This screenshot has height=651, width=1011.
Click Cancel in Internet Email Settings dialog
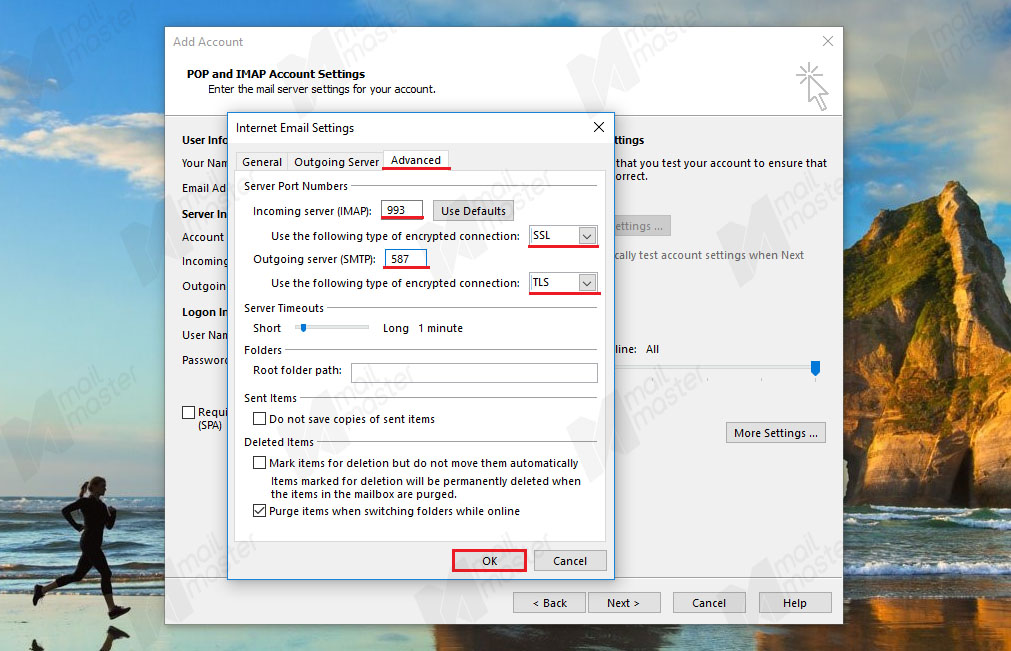click(x=570, y=561)
